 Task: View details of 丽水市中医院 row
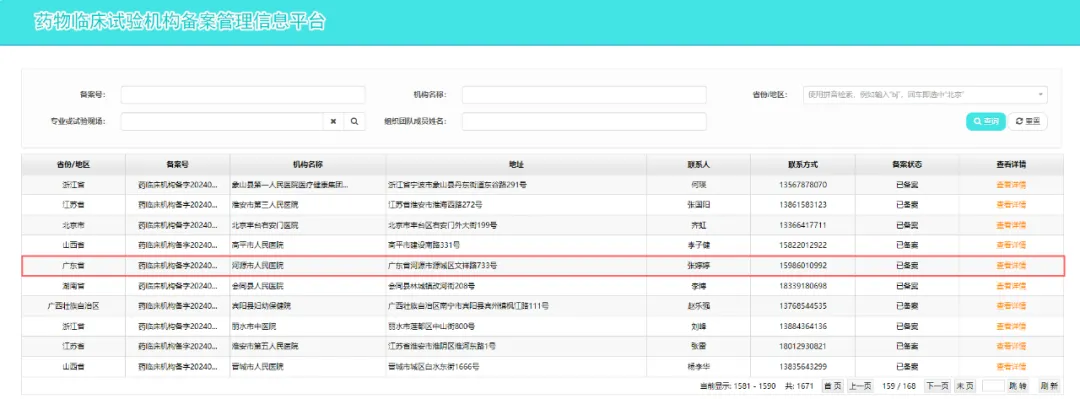pyautogui.click(x=1011, y=326)
